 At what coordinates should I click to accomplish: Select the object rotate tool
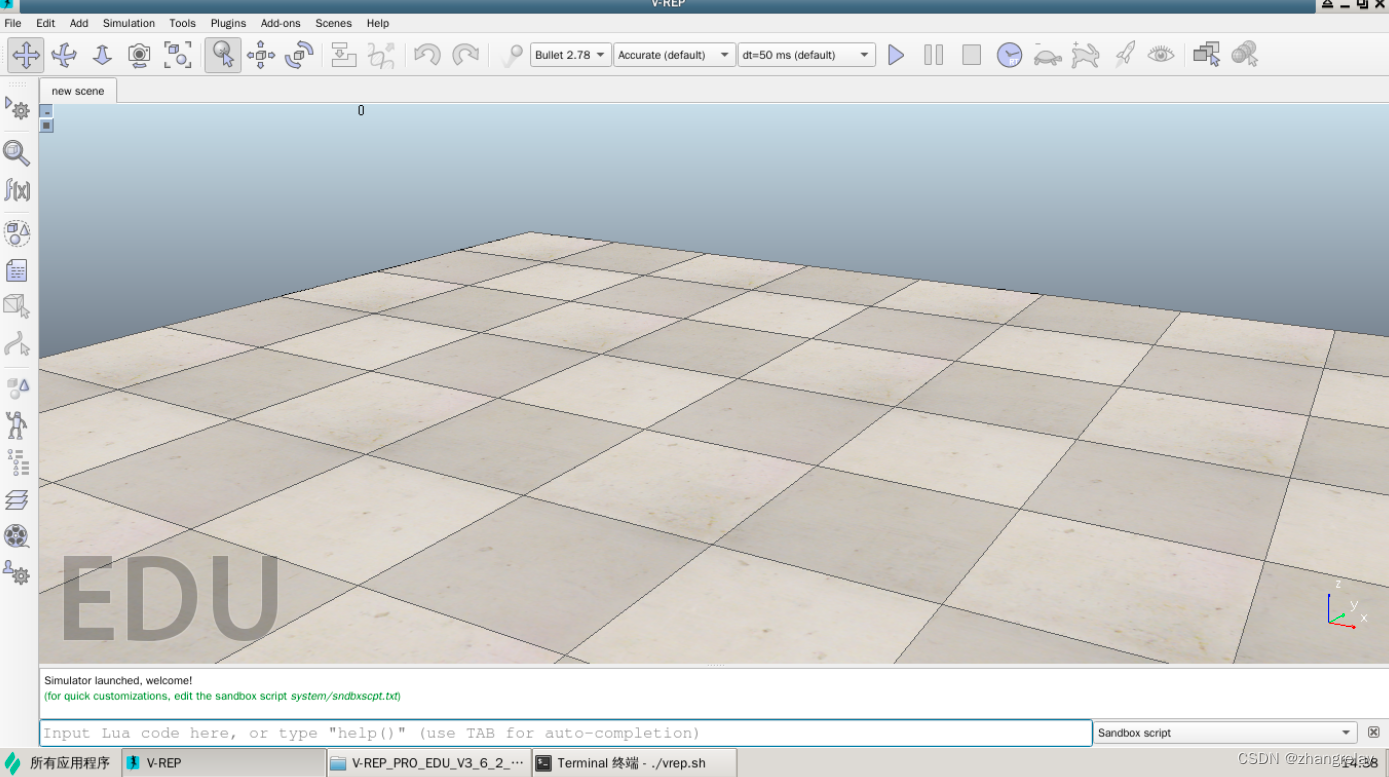pos(299,55)
